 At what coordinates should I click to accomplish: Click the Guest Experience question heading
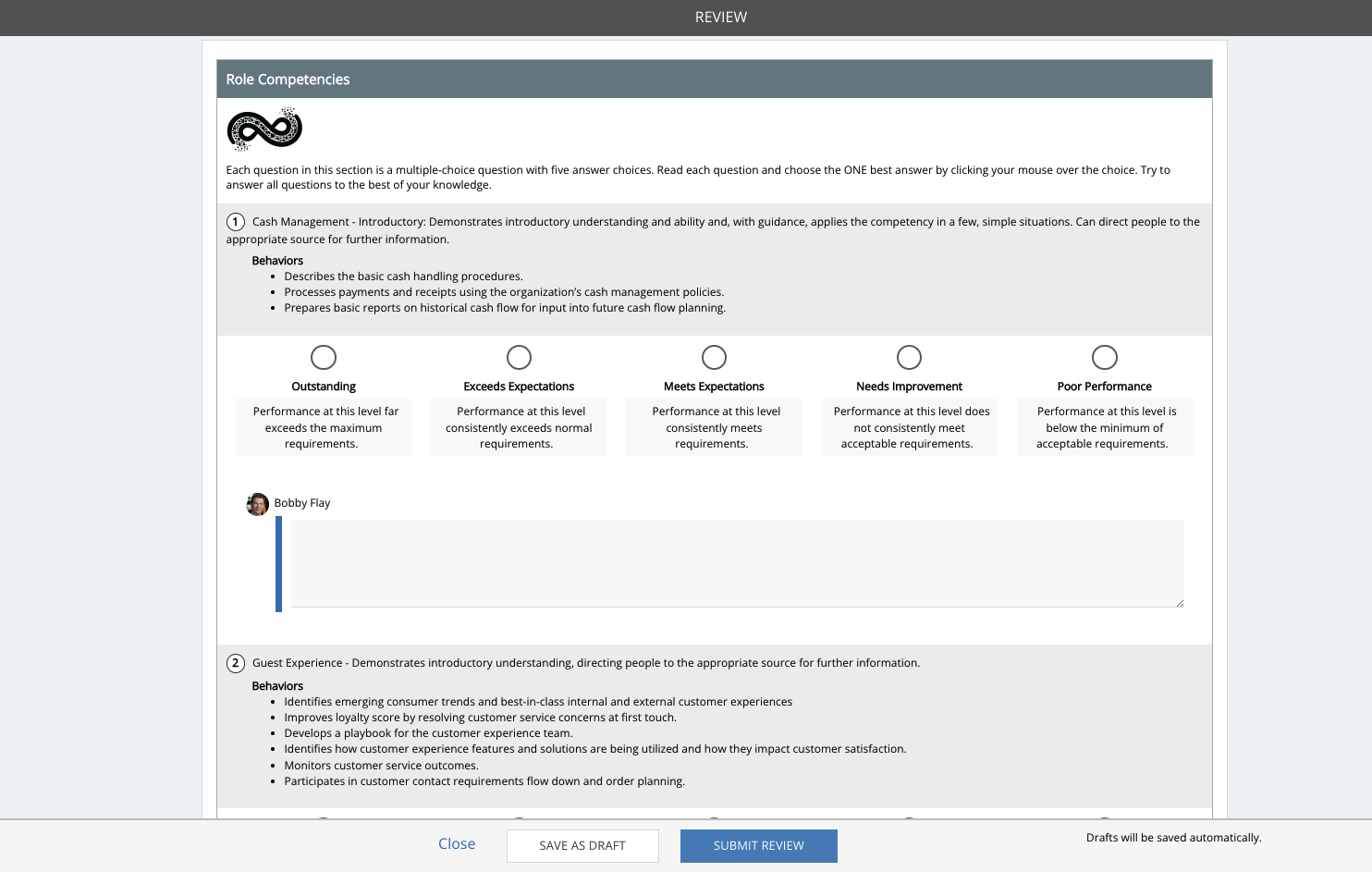point(586,663)
